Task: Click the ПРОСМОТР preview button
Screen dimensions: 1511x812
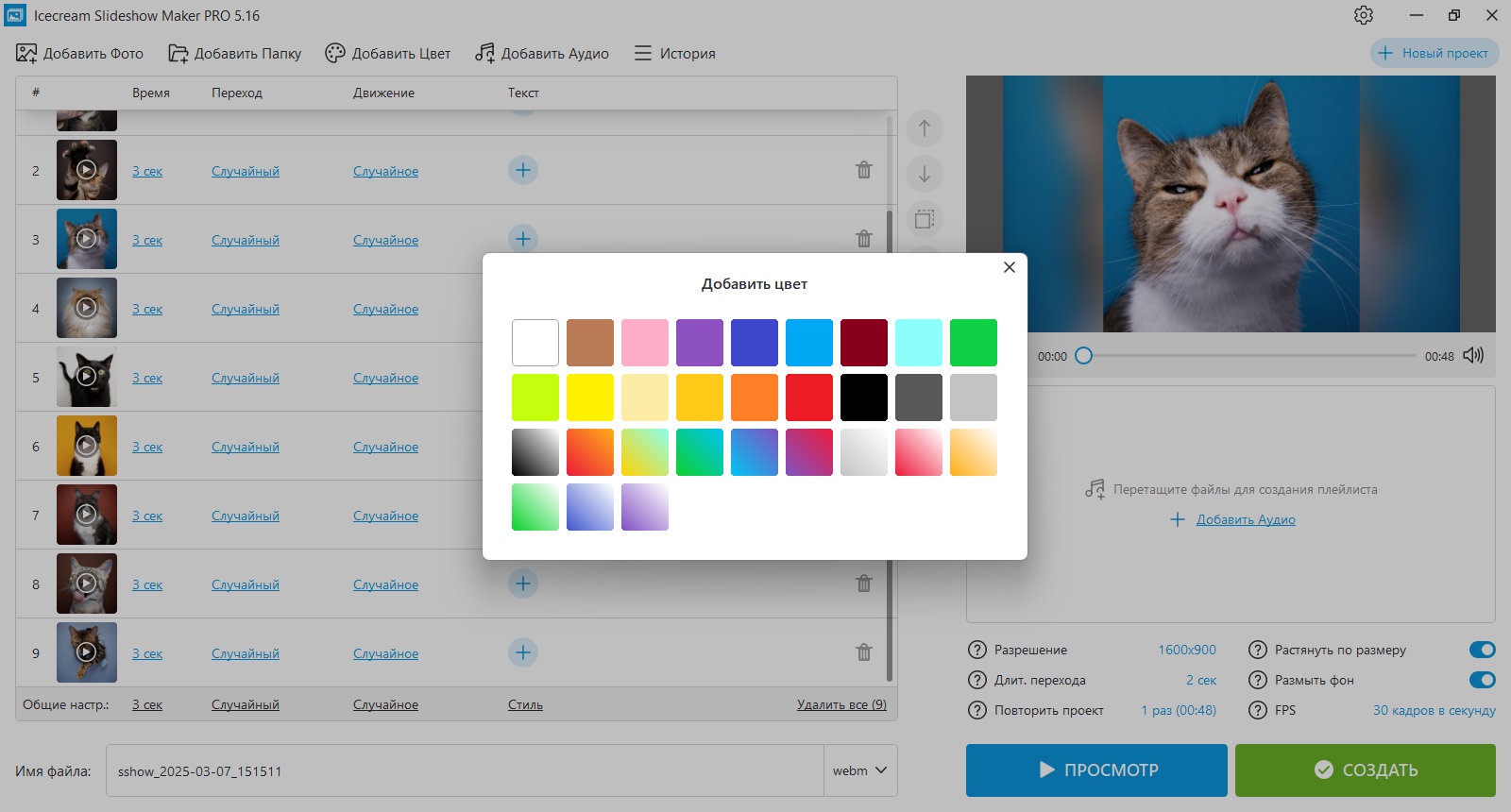Action: click(1096, 770)
